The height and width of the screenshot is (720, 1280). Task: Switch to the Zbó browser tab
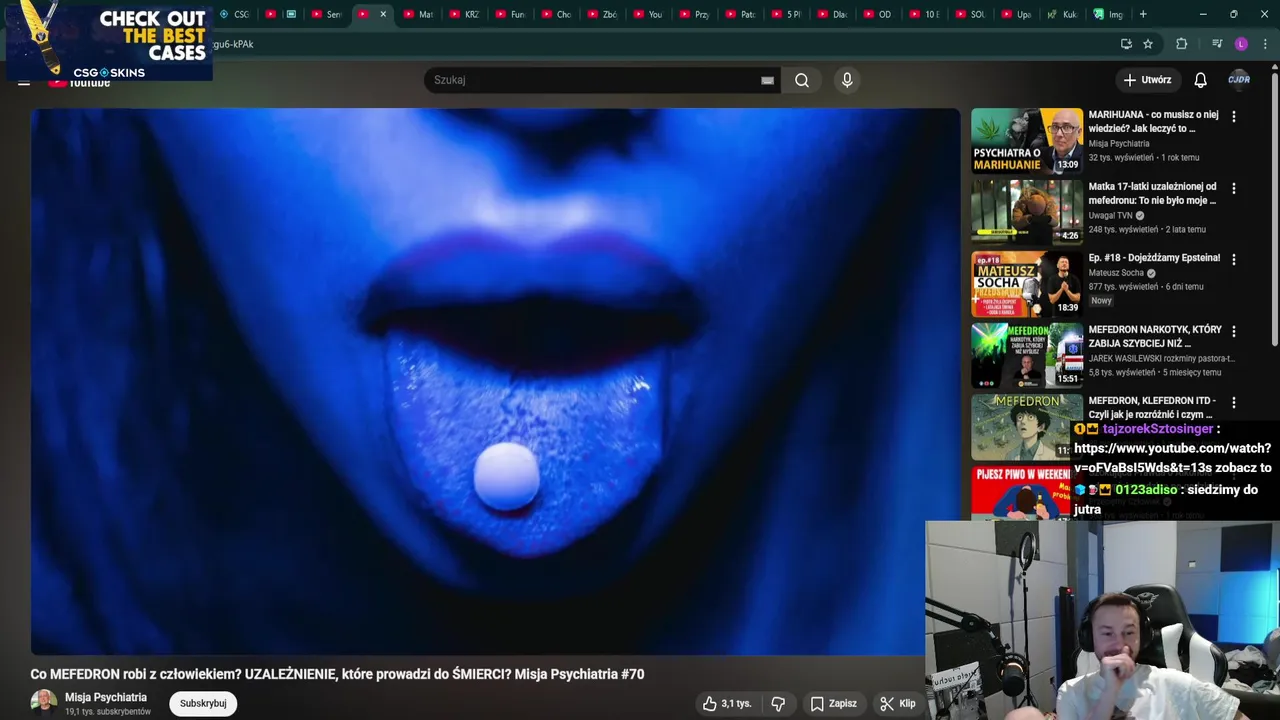click(x=602, y=14)
